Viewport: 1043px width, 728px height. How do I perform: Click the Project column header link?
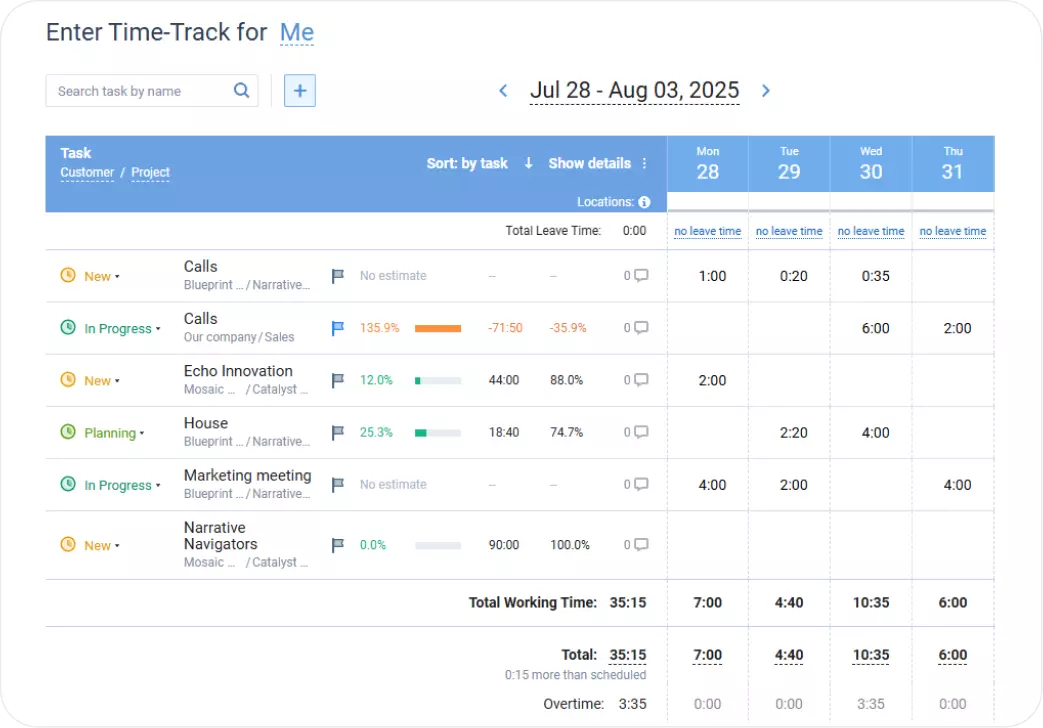[150, 172]
